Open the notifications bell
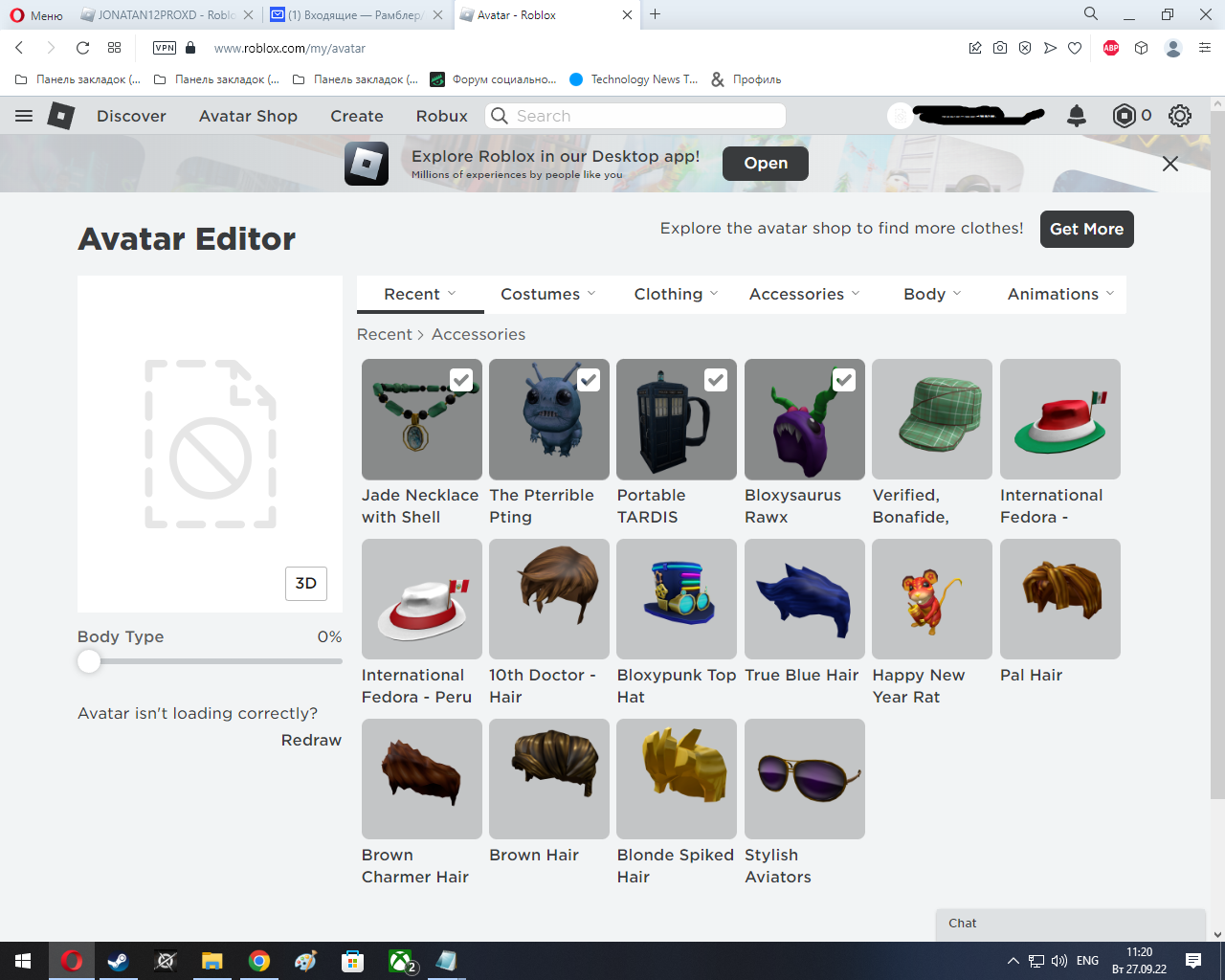Screen dimensions: 1225x980 [1077, 116]
